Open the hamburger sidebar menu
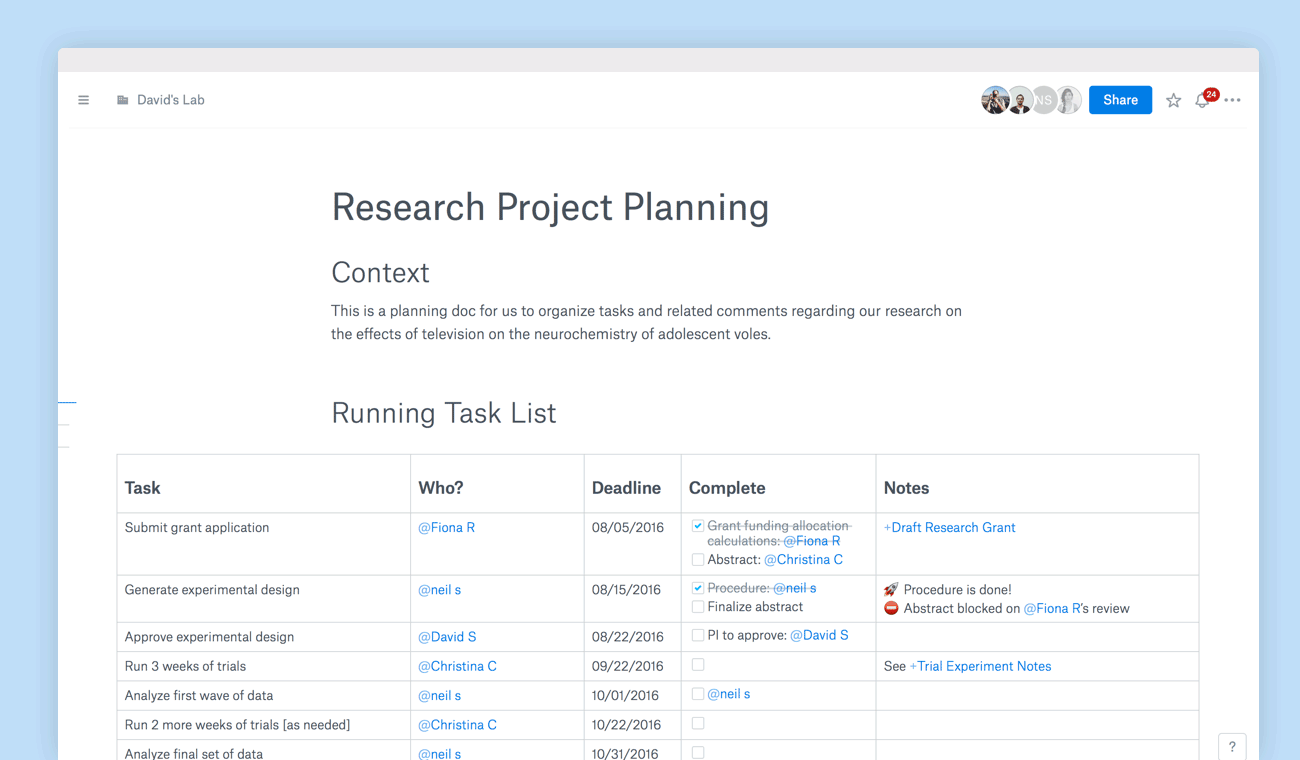This screenshot has width=1300, height=760. click(x=84, y=100)
